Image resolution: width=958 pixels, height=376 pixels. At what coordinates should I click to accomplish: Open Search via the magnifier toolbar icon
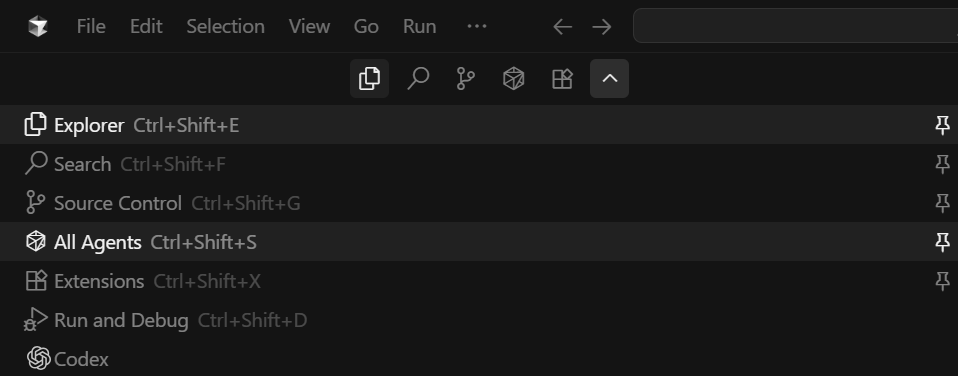click(418, 78)
